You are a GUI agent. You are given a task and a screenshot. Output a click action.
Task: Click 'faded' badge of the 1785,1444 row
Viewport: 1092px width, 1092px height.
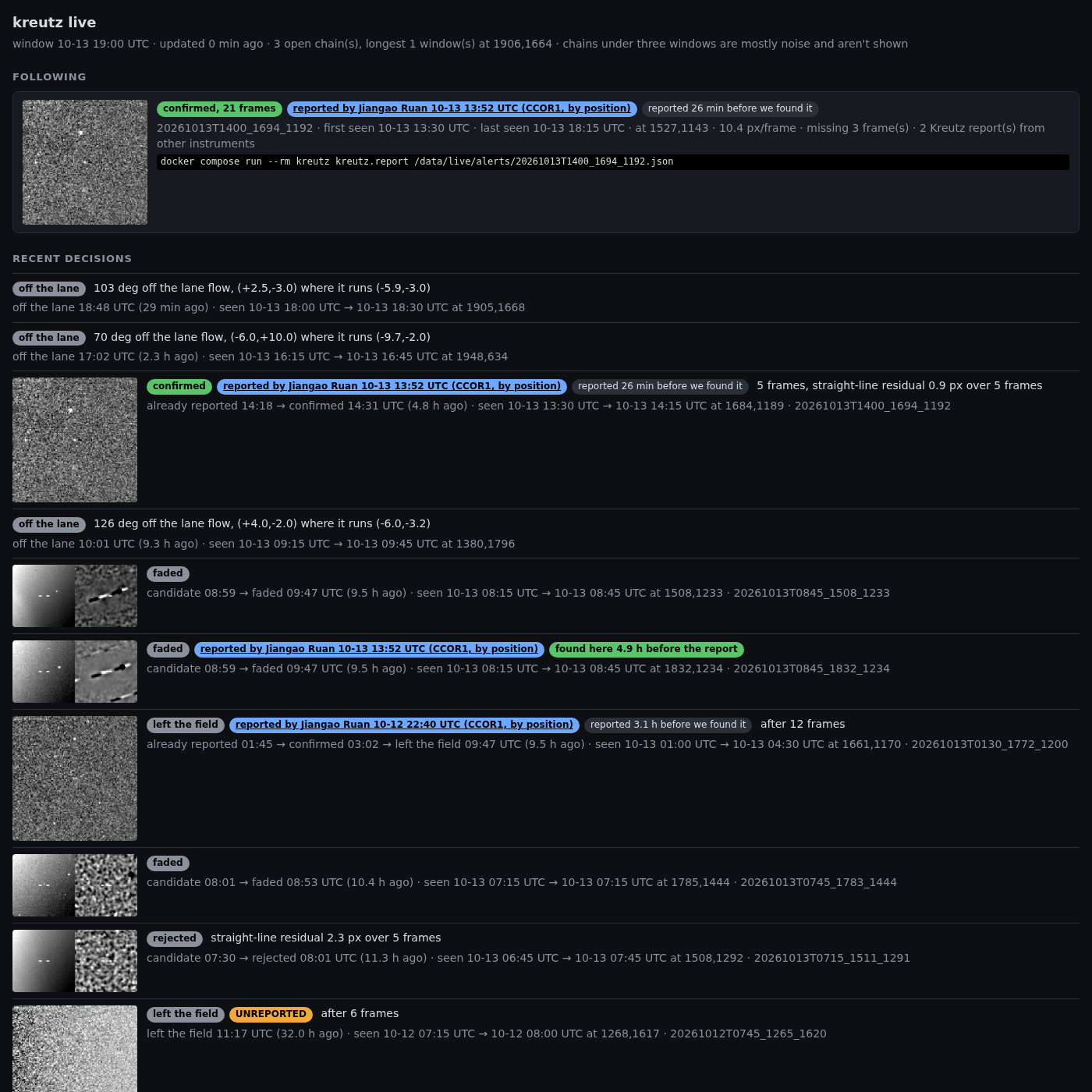pos(168,863)
